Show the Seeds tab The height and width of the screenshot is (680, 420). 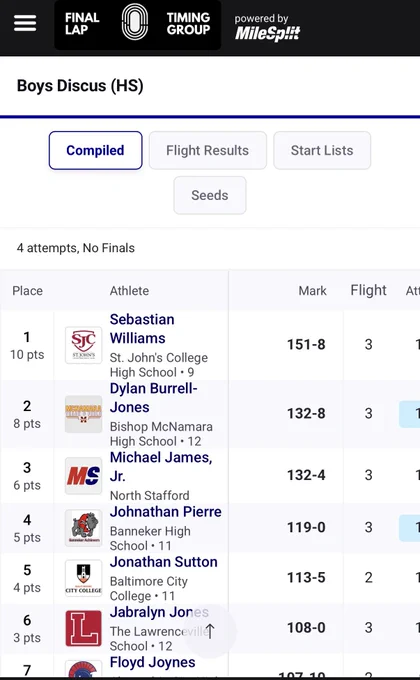210,195
